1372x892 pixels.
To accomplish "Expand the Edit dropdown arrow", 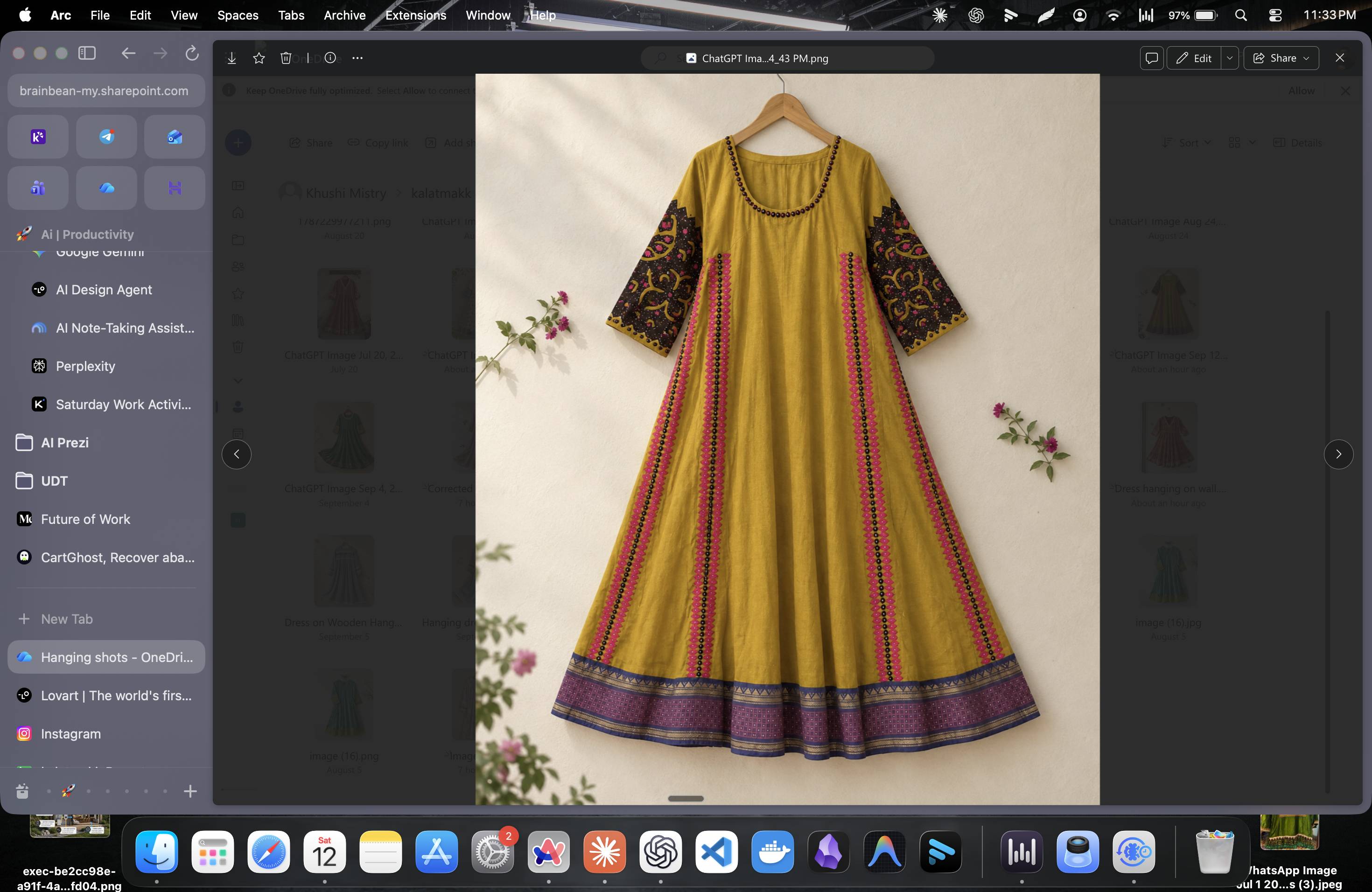I will tap(1230, 58).
